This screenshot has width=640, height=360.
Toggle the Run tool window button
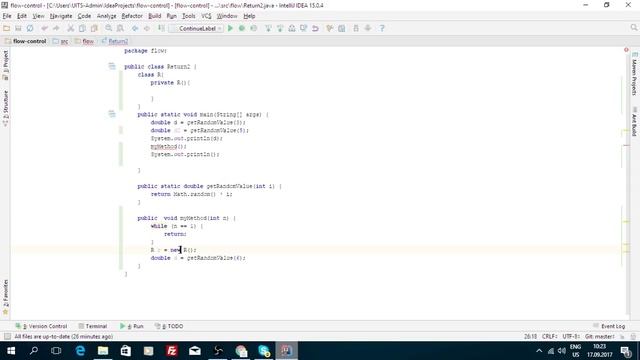pos(132,326)
